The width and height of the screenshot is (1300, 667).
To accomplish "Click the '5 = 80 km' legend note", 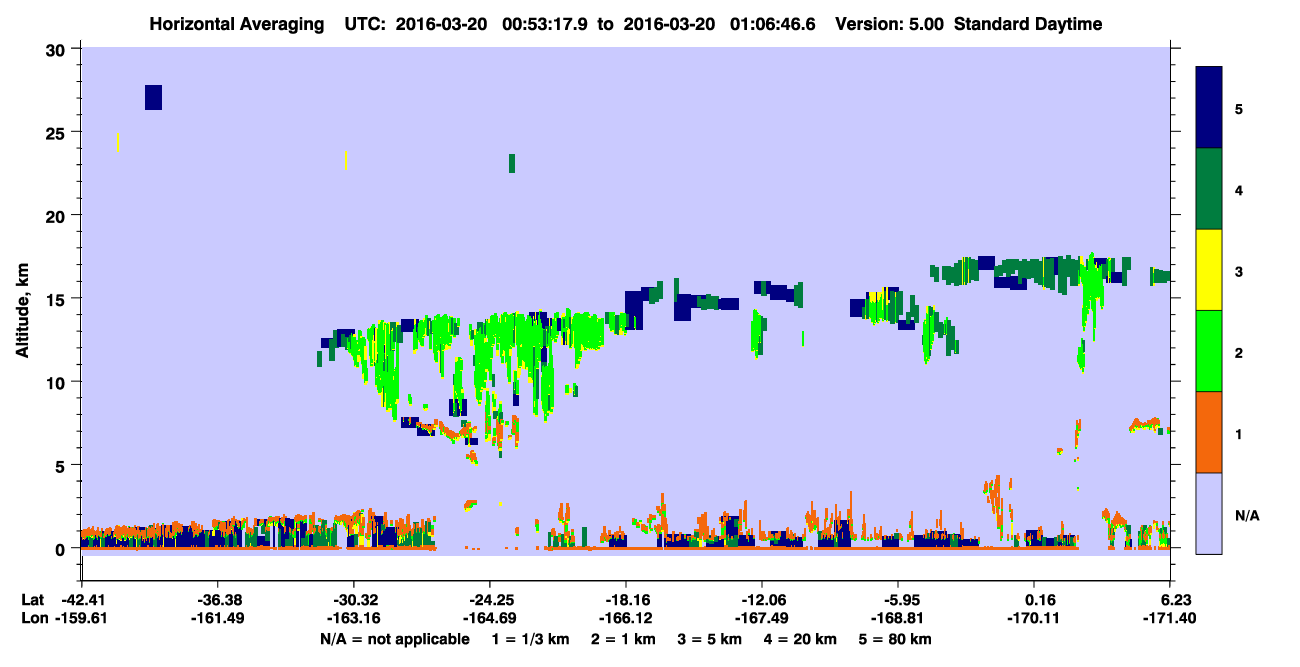I will (x=894, y=639).
